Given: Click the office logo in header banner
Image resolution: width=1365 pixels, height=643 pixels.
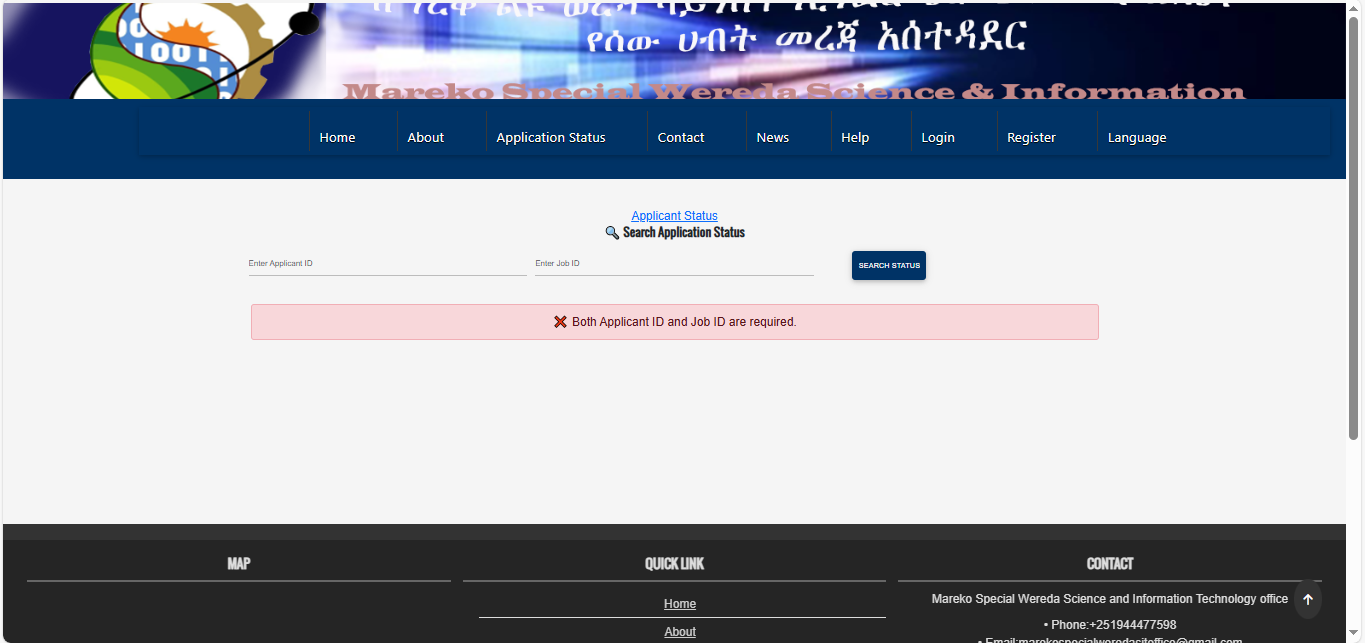Looking at the screenshot, I should (190, 50).
